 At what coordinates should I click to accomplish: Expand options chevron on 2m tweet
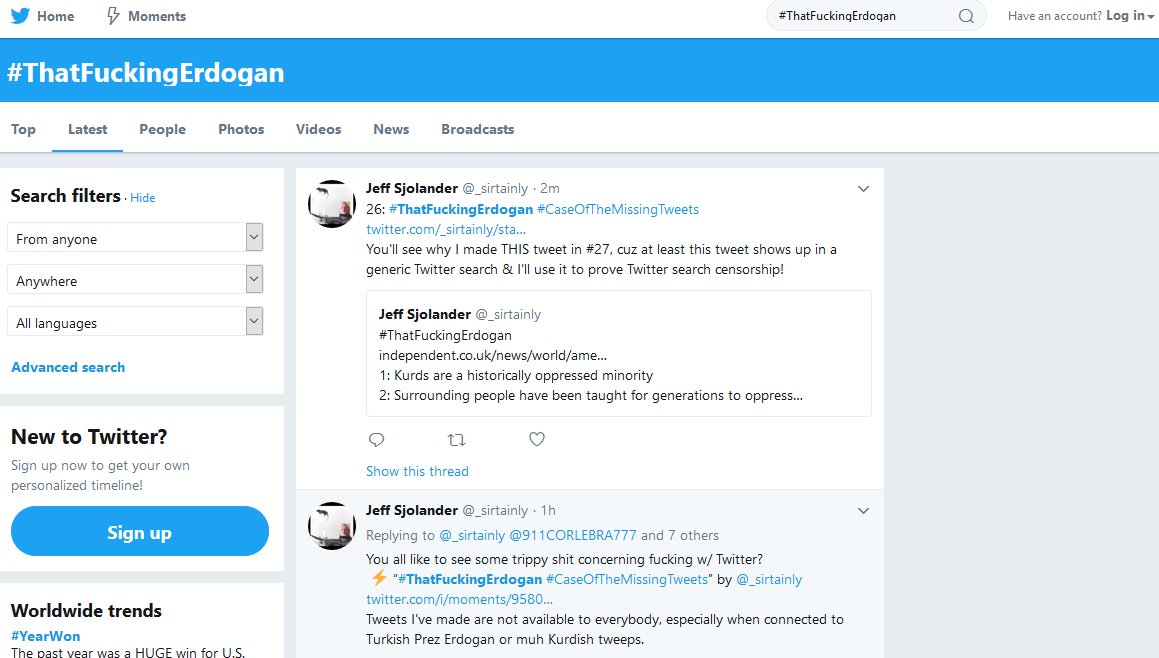pos(863,189)
